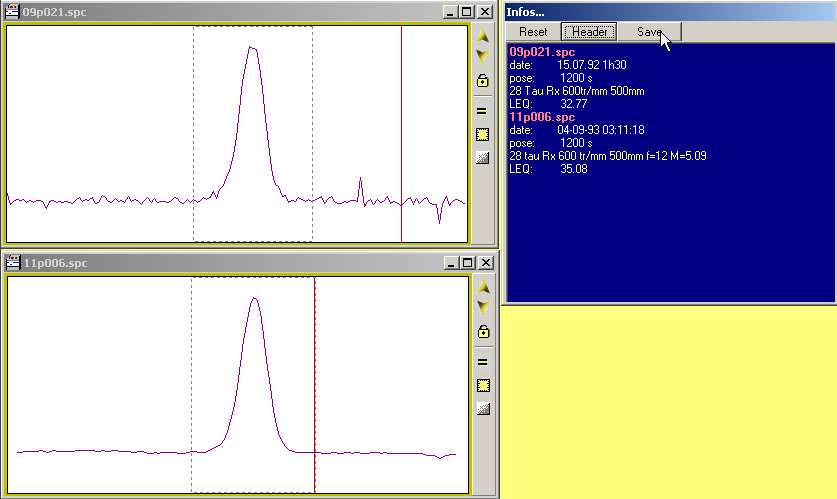Open 11p006.spc window system menu icon
This screenshot has width=837, height=499.
(13, 263)
